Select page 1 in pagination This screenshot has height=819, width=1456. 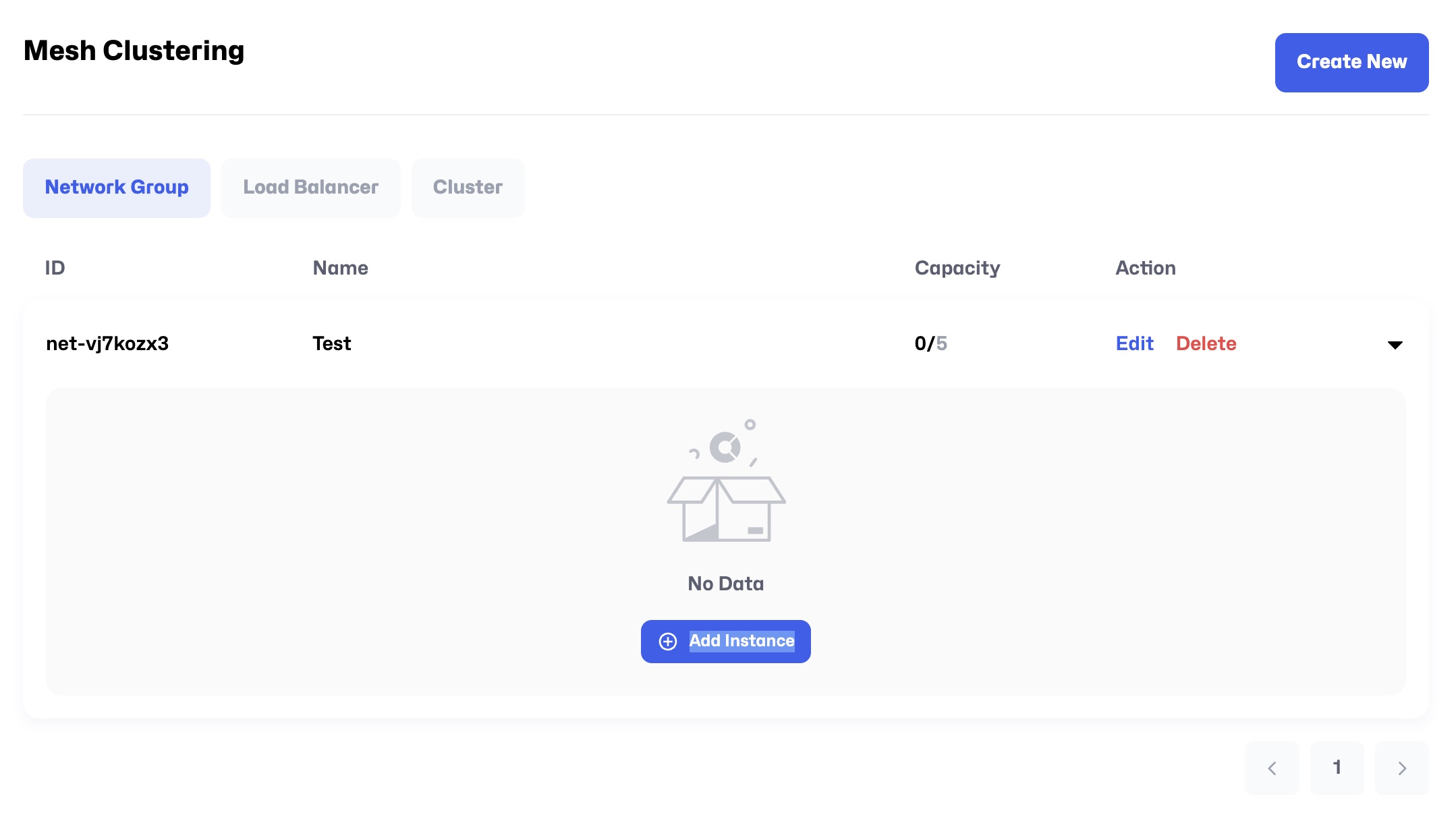point(1337,768)
